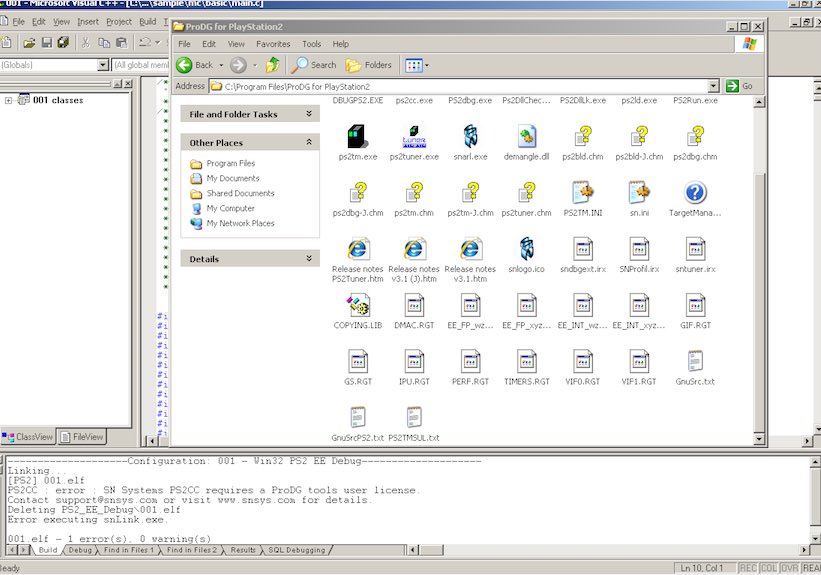Open ps2tuner.exe file icon
Image resolution: width=821 pixels, height=575 pixels.
point(414,137)
